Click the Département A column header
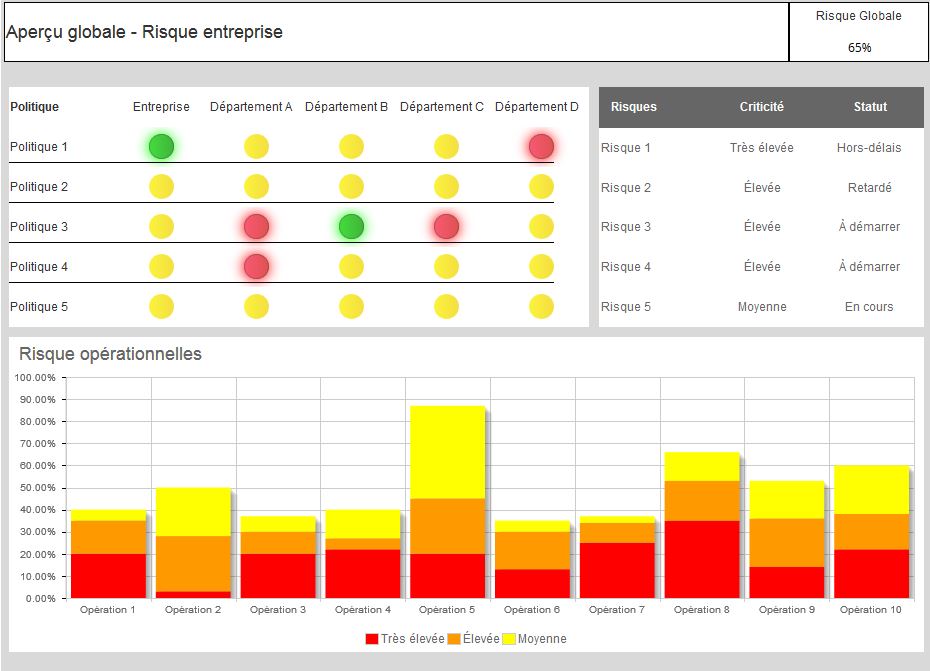Screen dimensions: 930x671 [x=251, y=107]
